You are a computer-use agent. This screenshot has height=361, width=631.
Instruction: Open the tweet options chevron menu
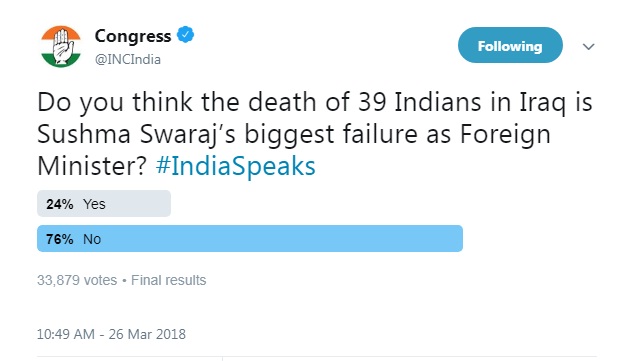point(588,46)
